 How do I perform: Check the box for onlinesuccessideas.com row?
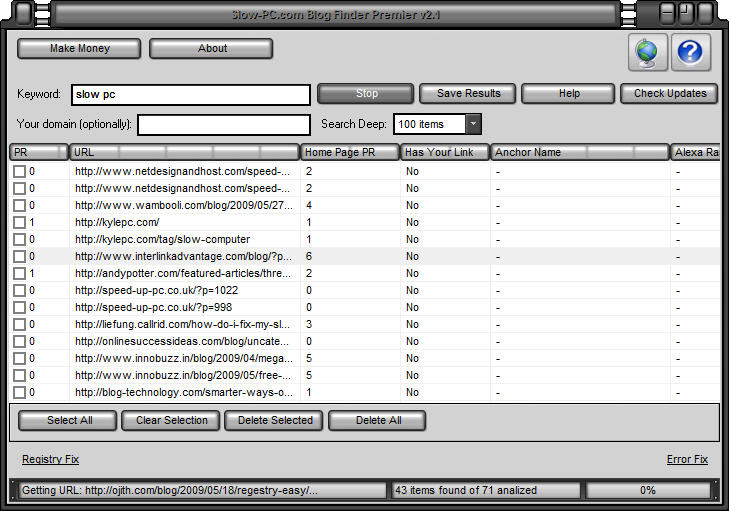(19, 342)
